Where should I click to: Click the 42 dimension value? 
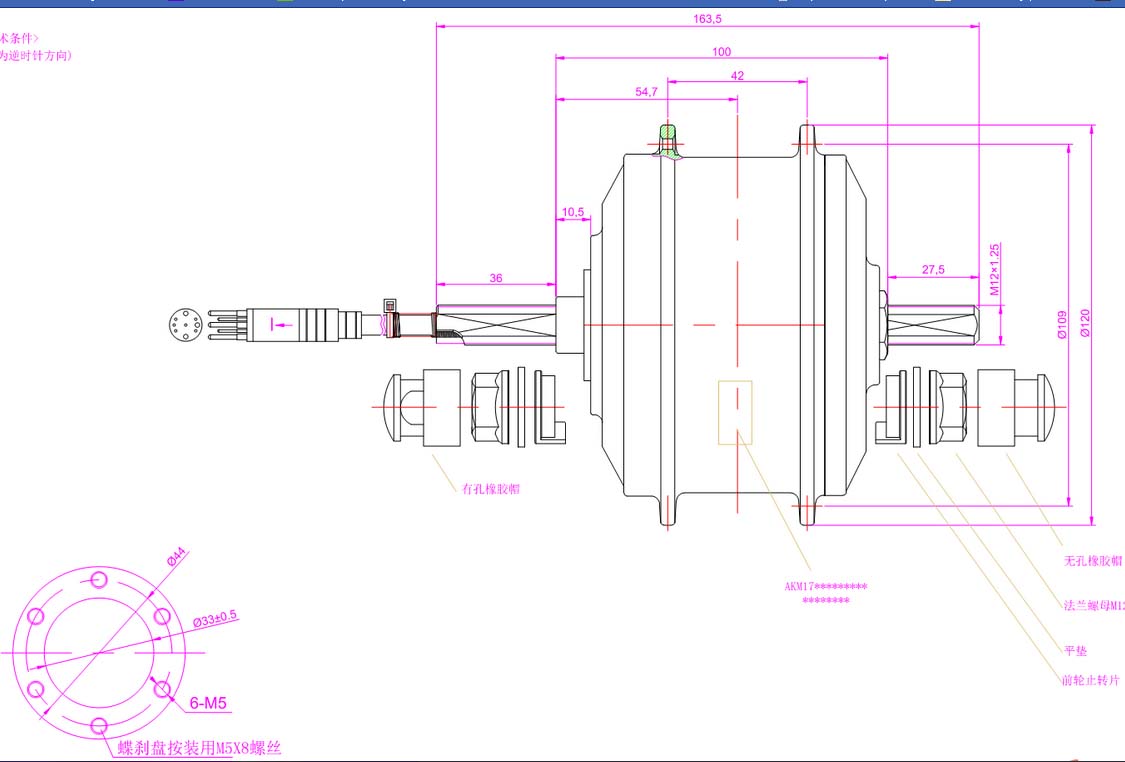tap(737, 76)
